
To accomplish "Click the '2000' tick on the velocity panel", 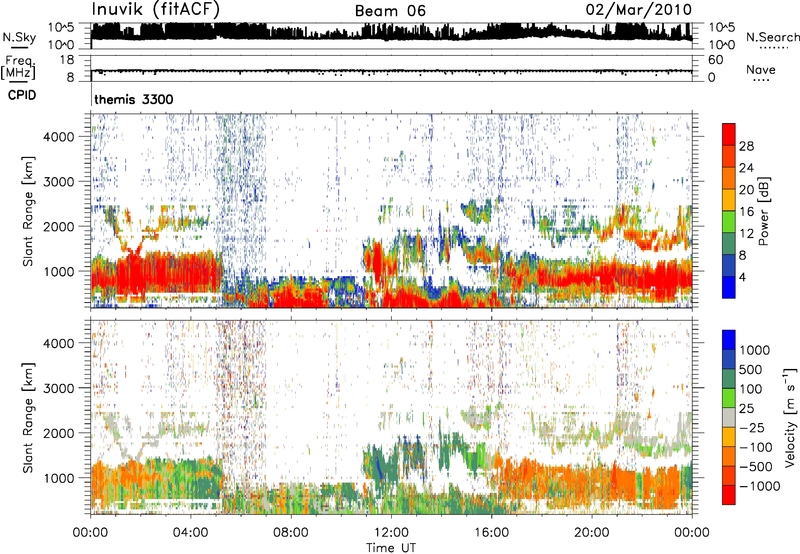I will [58, 433].
